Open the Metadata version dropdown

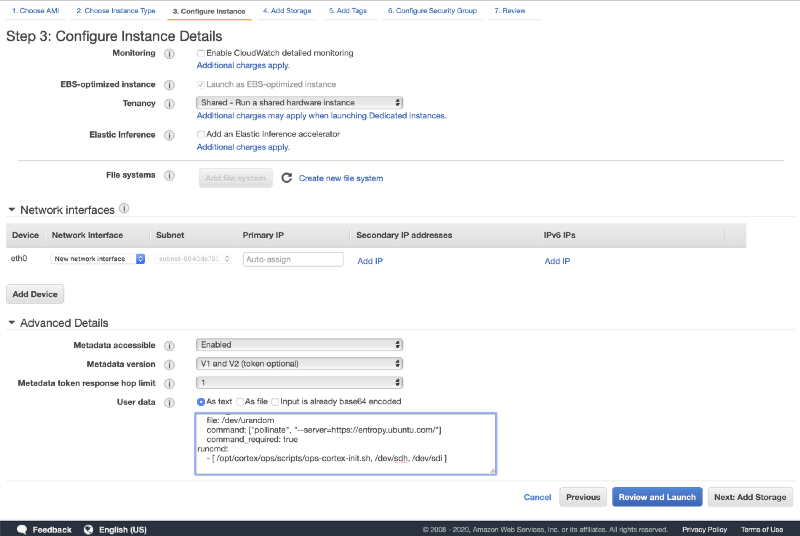click(299, 364)
